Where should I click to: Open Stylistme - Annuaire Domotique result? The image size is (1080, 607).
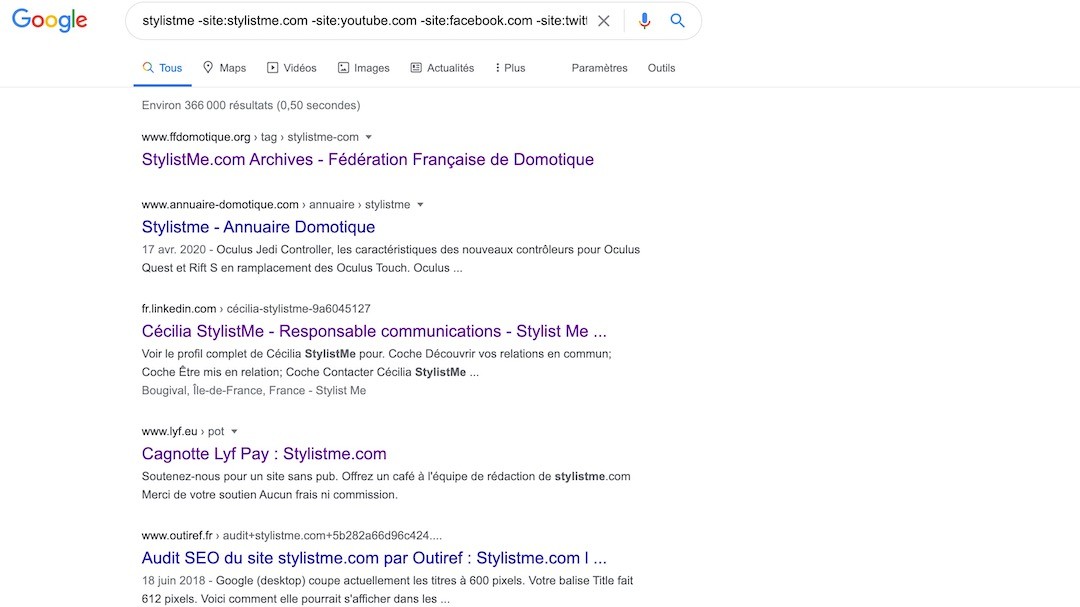[258, 227]
